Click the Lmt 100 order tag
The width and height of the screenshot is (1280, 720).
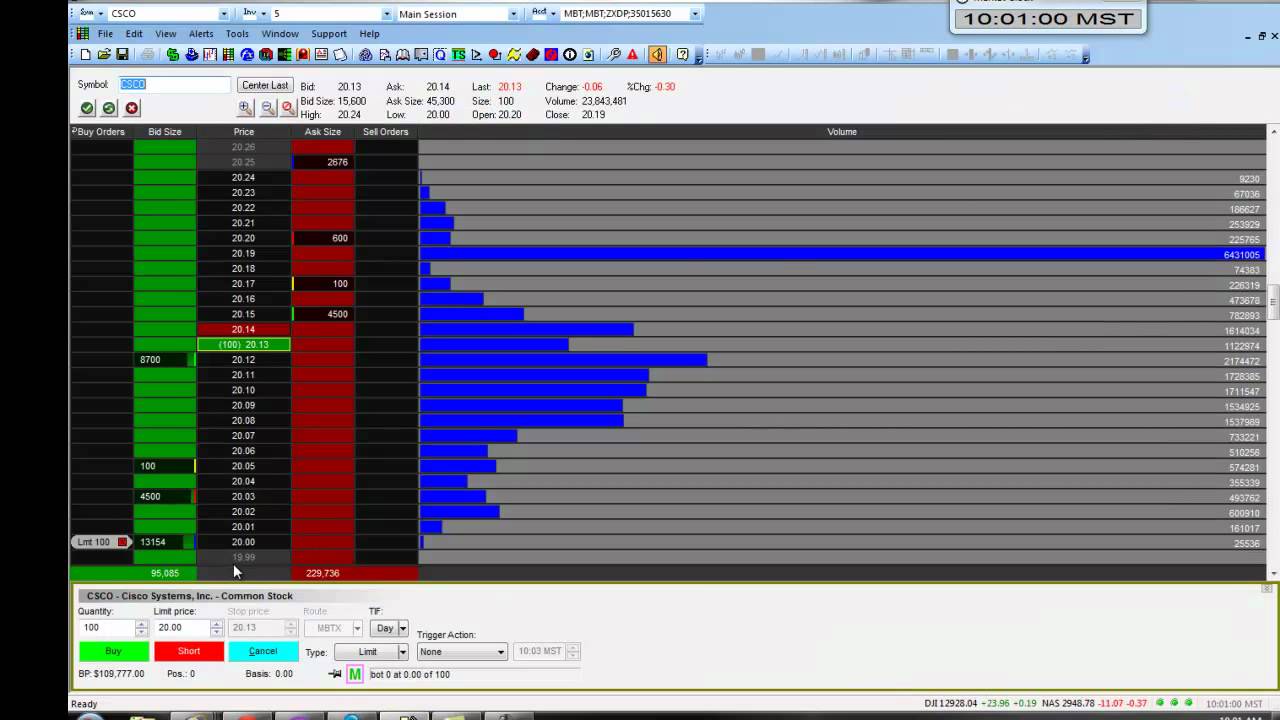coord(101,542)
